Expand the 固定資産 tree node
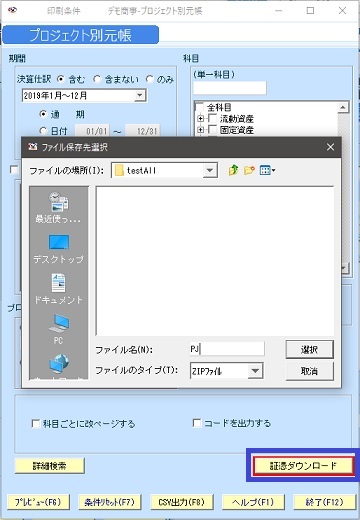This screenshot has width=360, height=520. (x=200, y=130)
